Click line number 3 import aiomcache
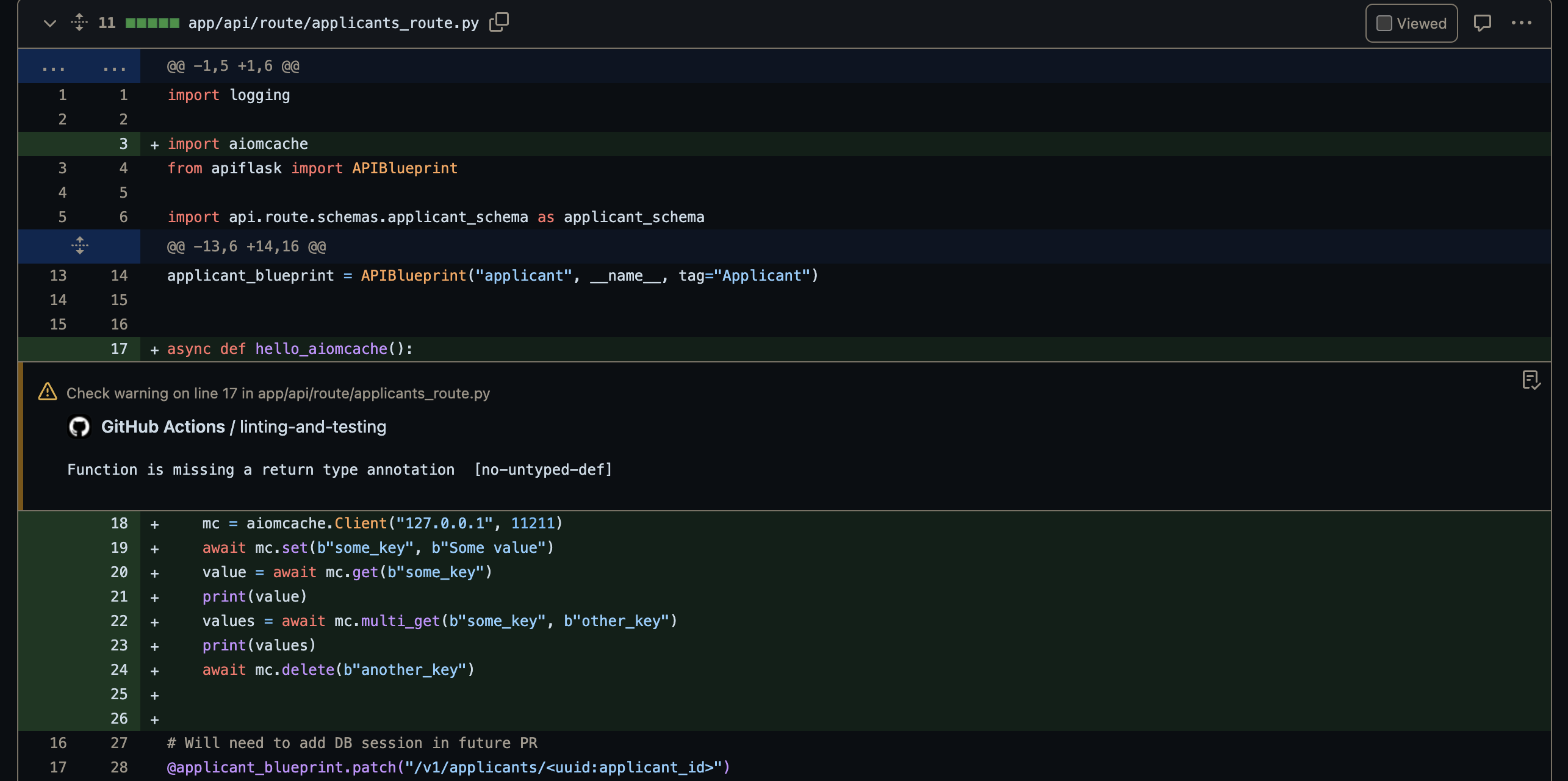This screenshot has height=781, width=1568. pos(123,144)
